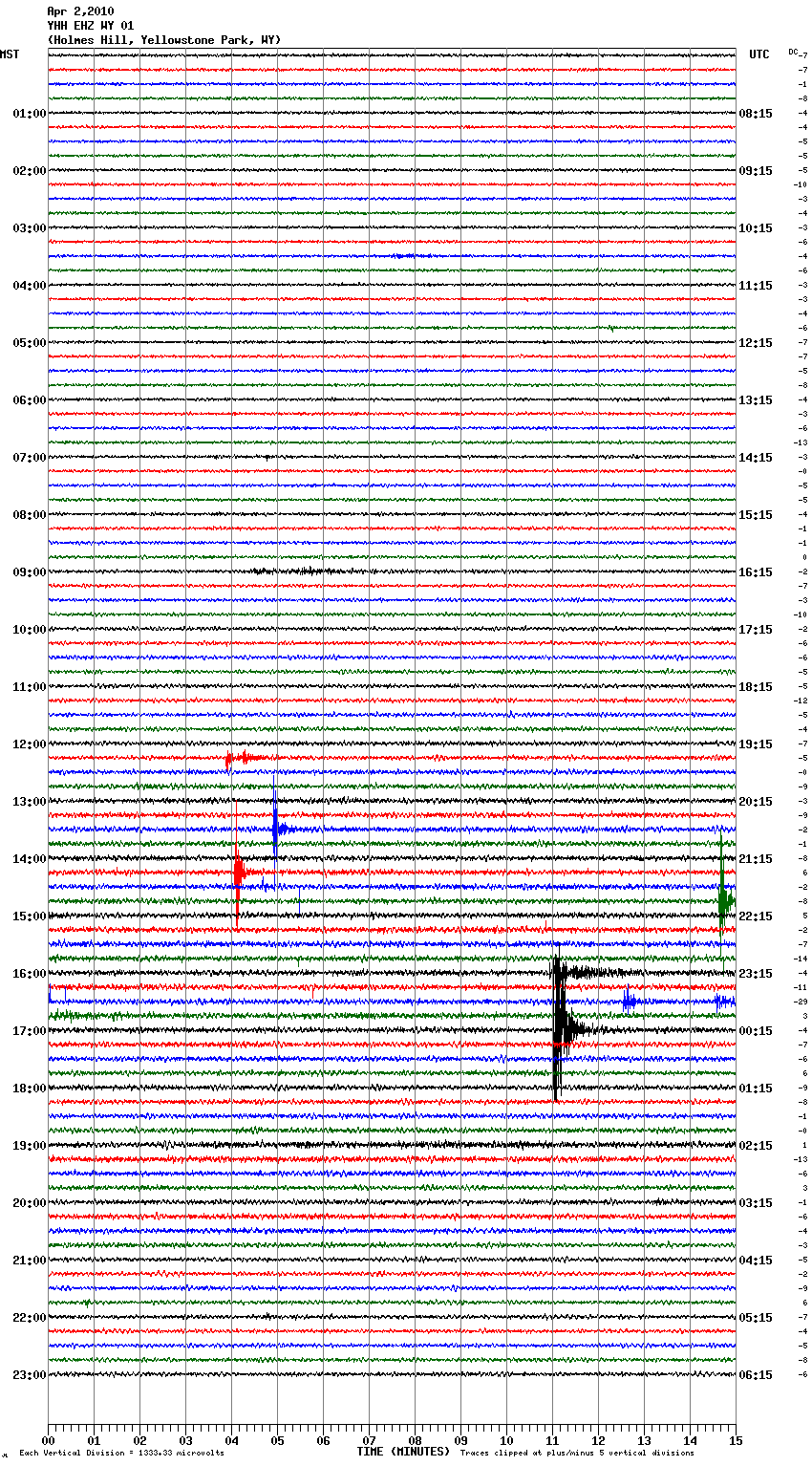Click bottom axis minute label "08"
This screenshot has width=812, height=1466.
point(415,1441)
